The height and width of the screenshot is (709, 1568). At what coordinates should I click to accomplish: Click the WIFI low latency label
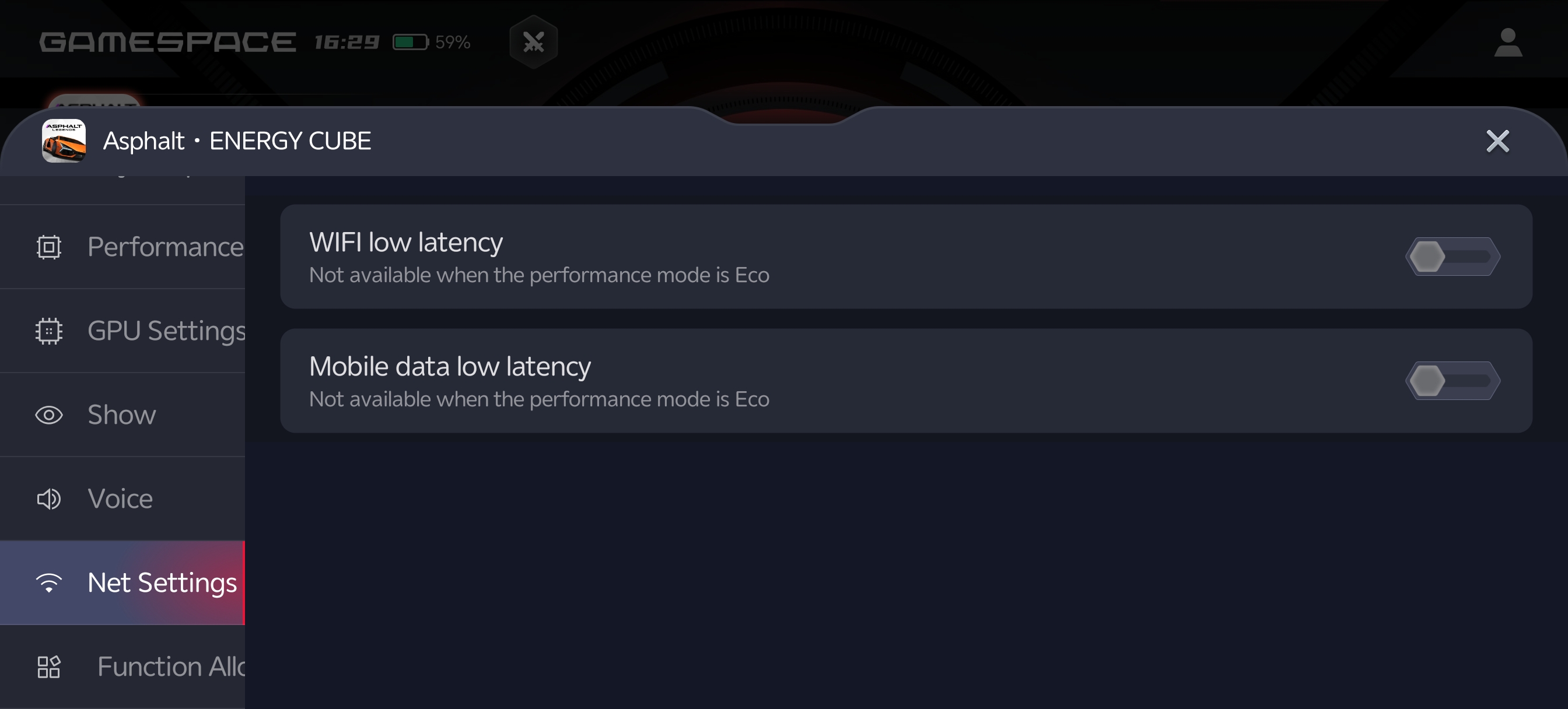(x=406, y=242)
